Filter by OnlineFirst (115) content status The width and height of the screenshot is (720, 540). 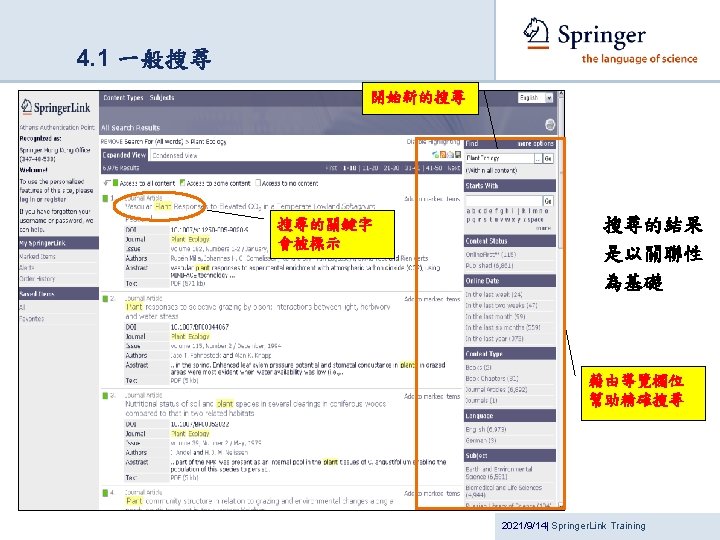tap(490, 254)
